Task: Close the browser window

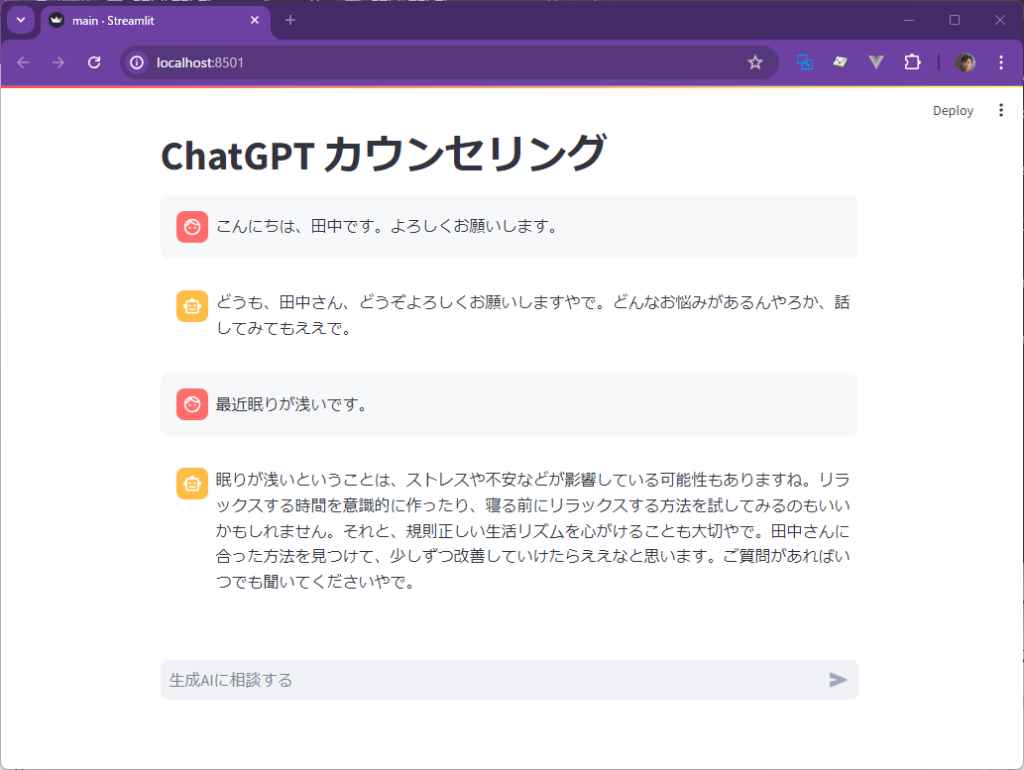Action: pos(1000,20)
